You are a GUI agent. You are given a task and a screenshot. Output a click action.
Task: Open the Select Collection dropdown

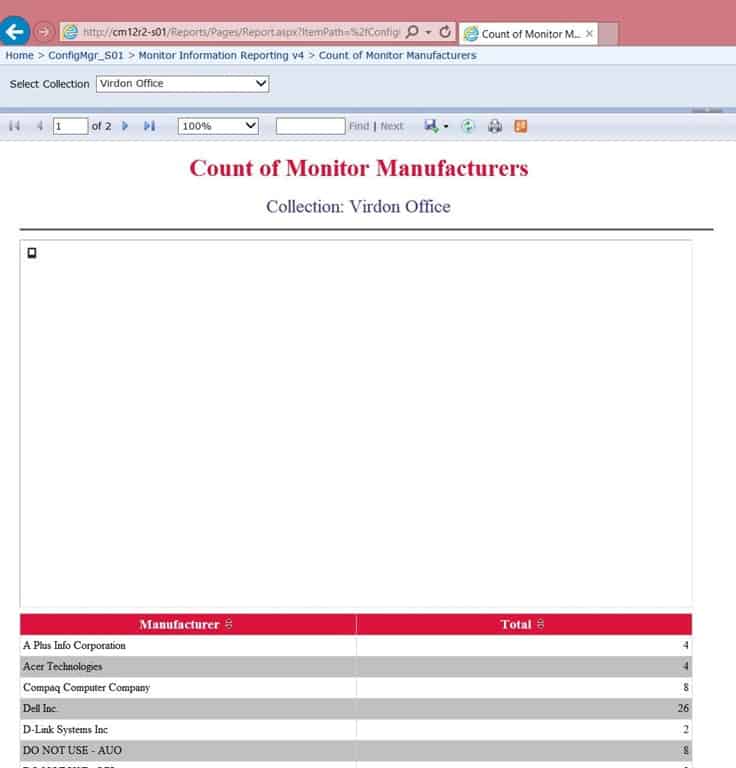click(x=182, y=84)
